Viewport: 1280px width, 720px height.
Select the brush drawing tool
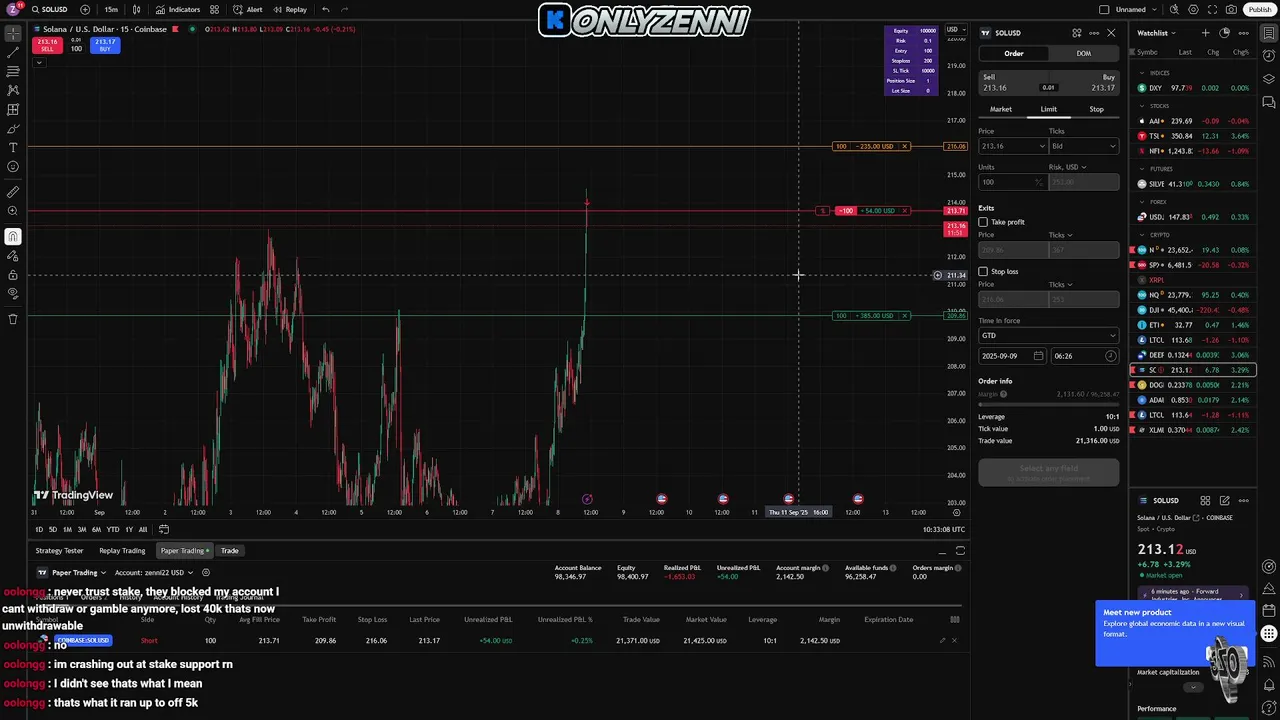click(x=13, y=129)
